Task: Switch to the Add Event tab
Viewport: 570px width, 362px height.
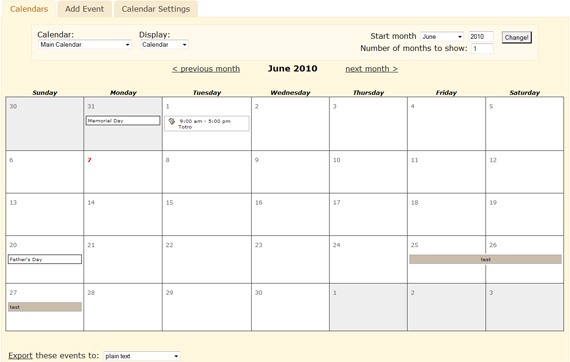Action: pos(84,9)
